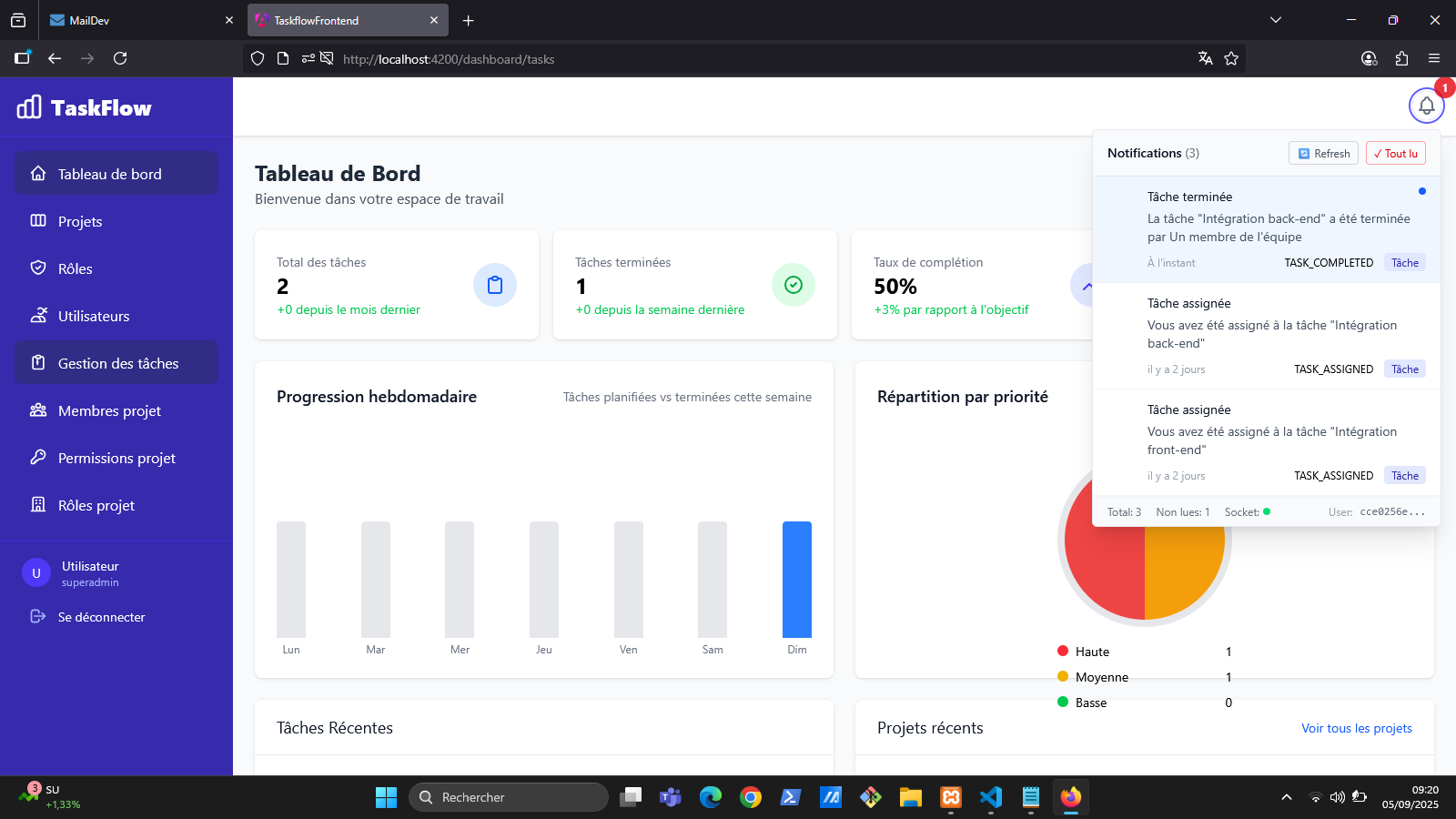This screenshot has width=1456, height=819.
Task: Click the TaskFlow logo in the sidebar
Action: click(84, 107)
